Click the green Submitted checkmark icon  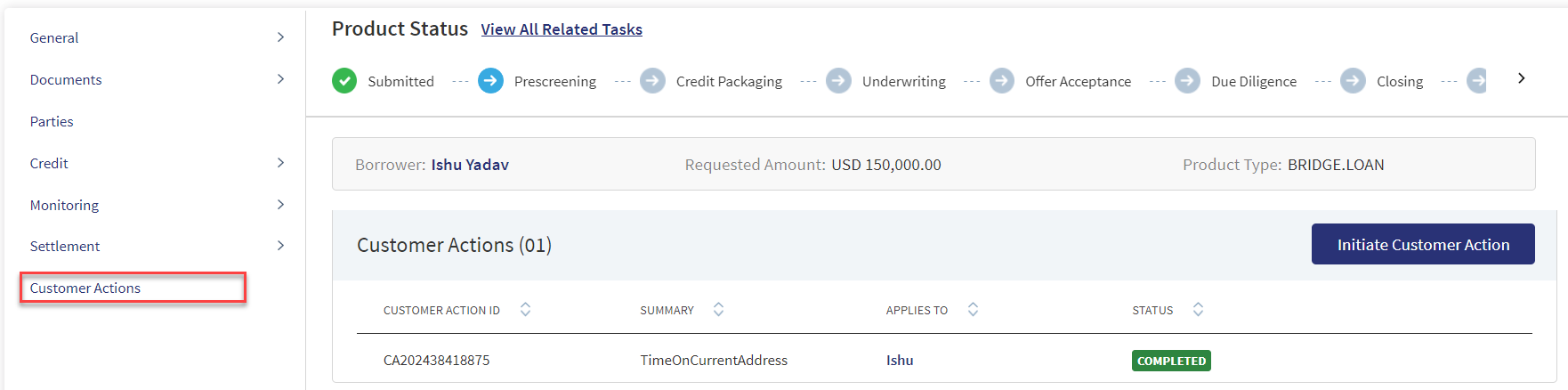click(x=344, y=81)
